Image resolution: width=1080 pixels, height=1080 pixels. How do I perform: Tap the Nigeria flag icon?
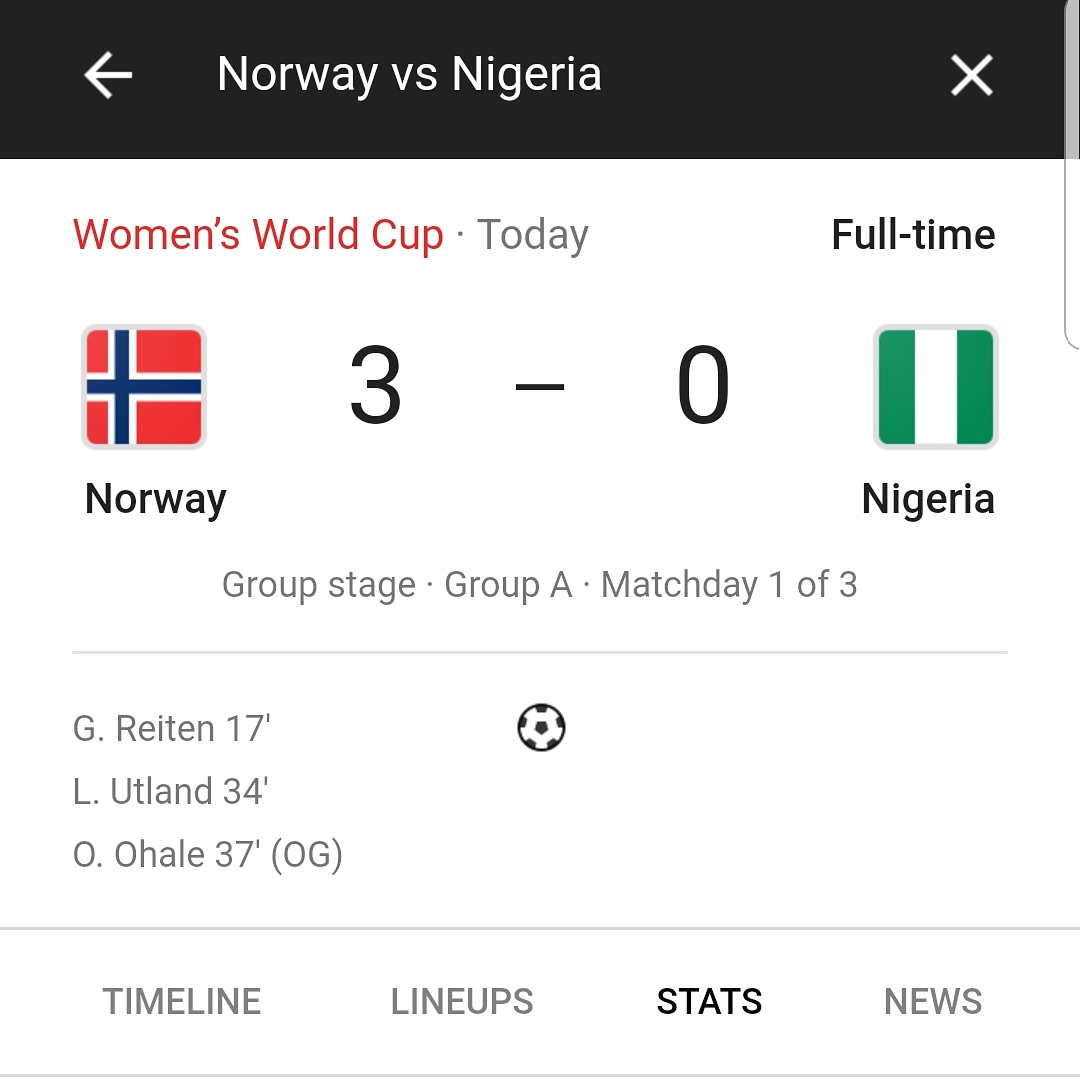point(935,387)
